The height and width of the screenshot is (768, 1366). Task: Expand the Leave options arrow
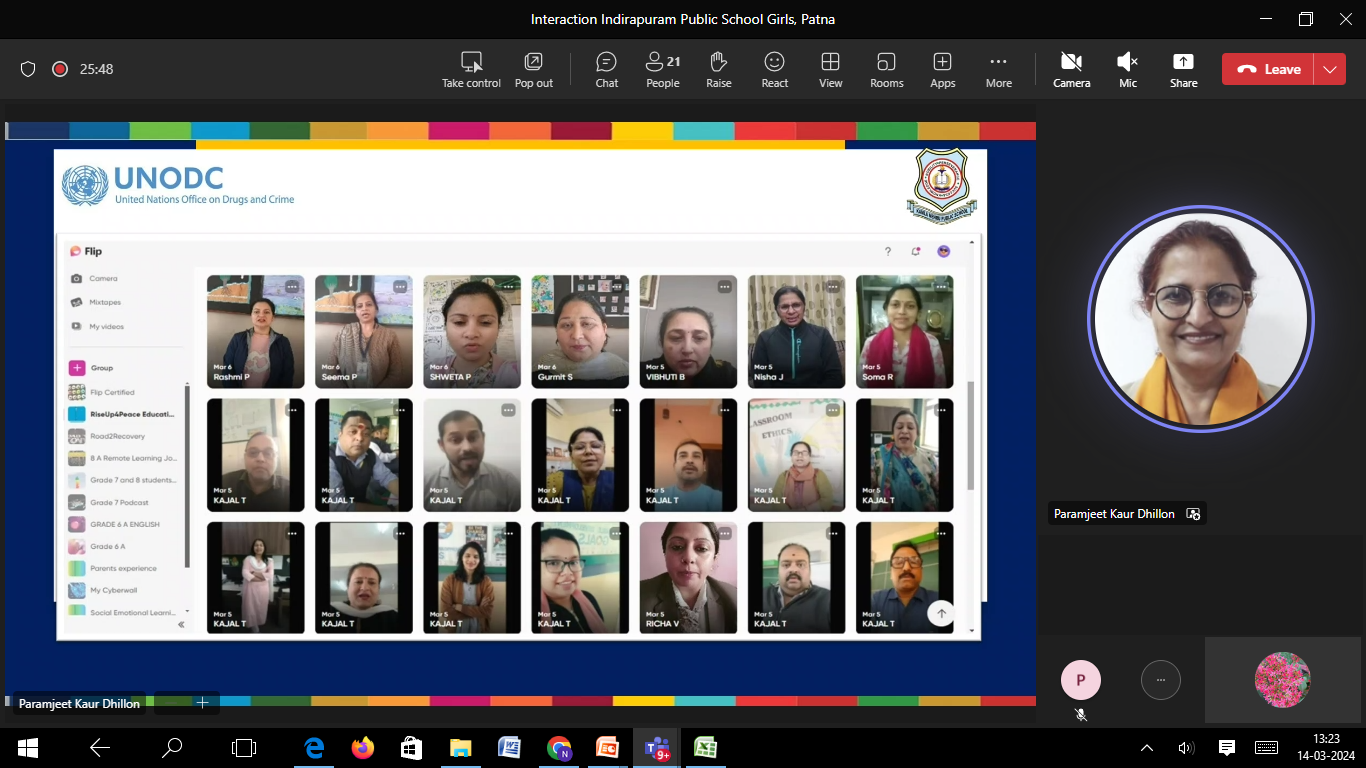[x=1329, y=69]
